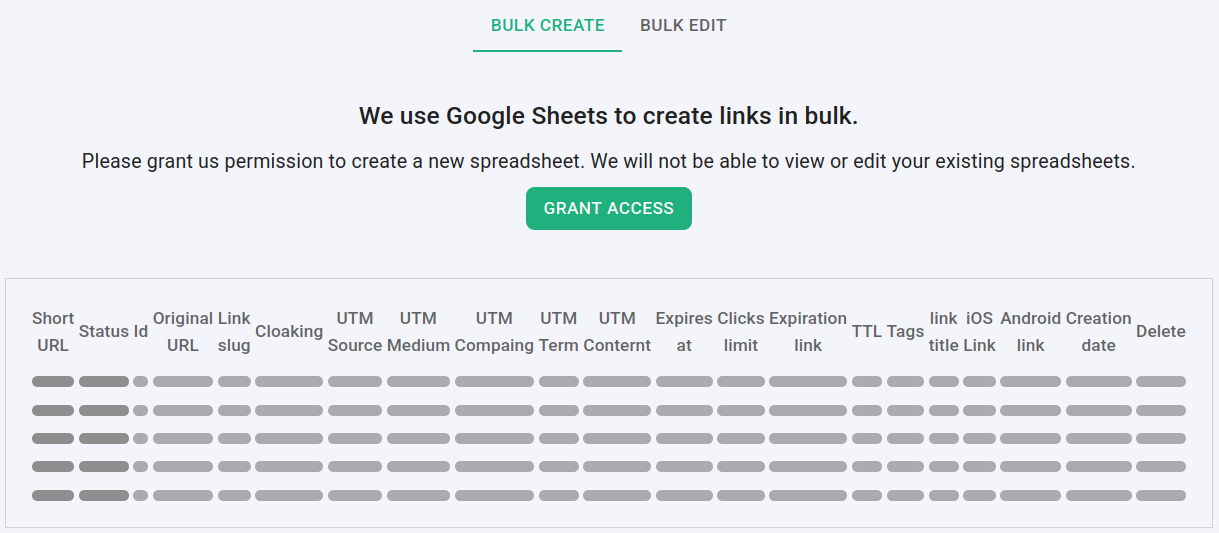This screenshot has width=1219, height=533.
Task: Select the UTM Source column header
Action: (x=355, y=332)
